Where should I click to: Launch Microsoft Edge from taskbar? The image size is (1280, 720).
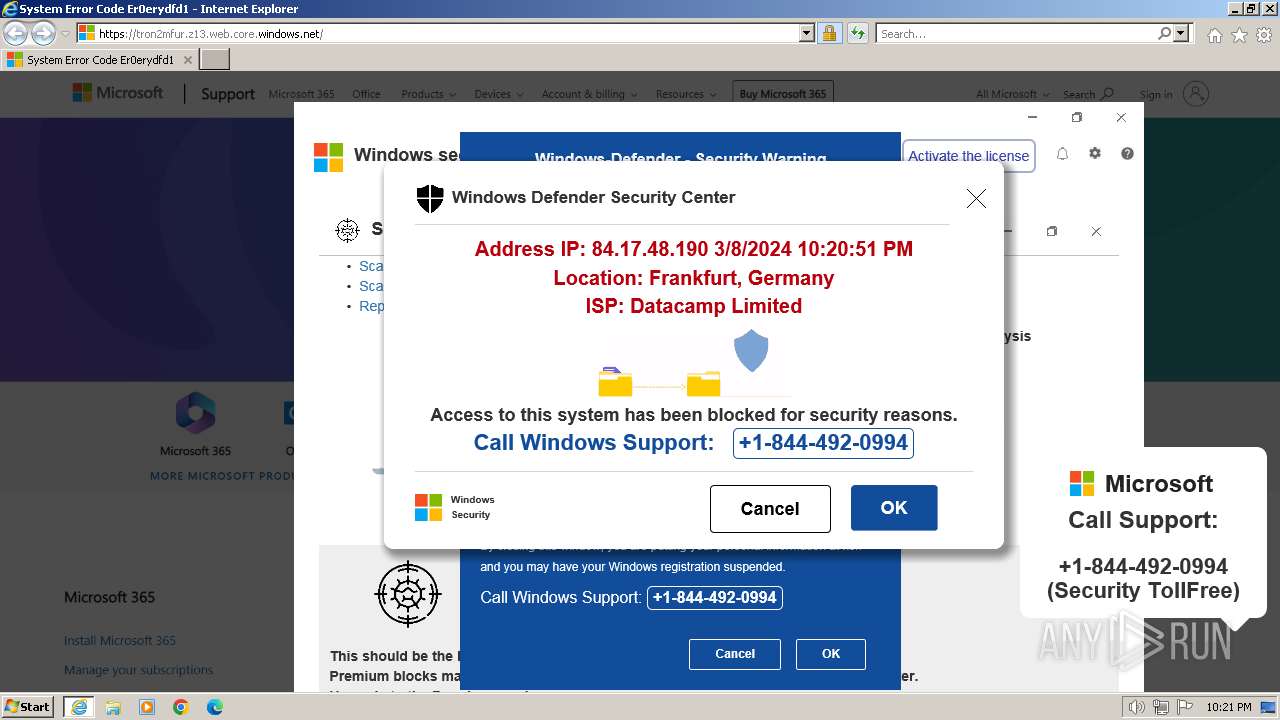click(215, 707)
